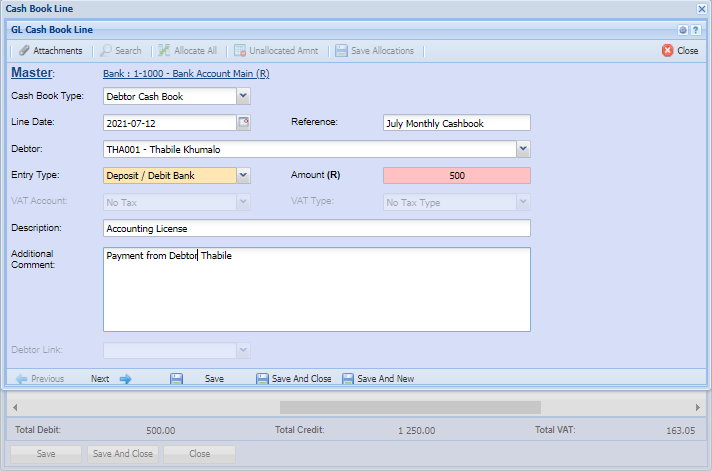Open Attachments paperclip in toolbar
712x471 pixels.
coord(50,50)
